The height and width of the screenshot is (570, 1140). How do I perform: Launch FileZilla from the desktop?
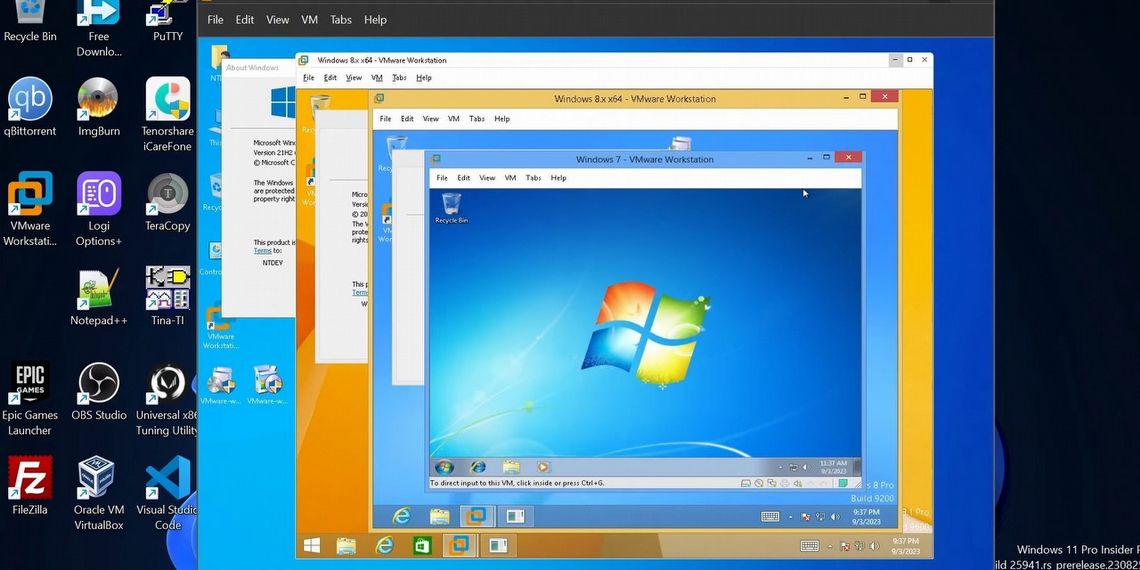click(30, 486)
